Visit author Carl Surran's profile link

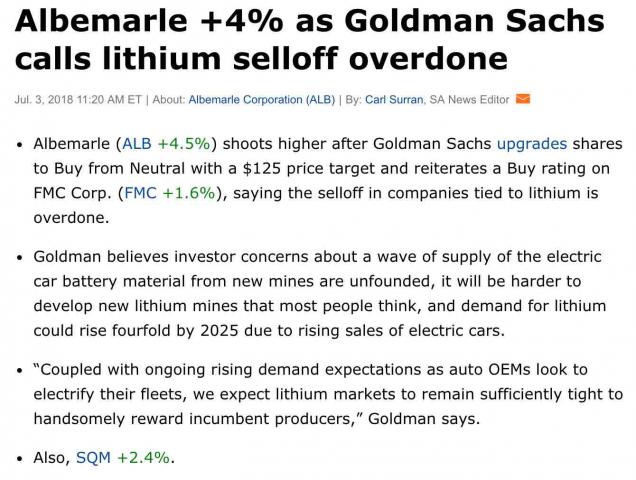pos(394,100)
